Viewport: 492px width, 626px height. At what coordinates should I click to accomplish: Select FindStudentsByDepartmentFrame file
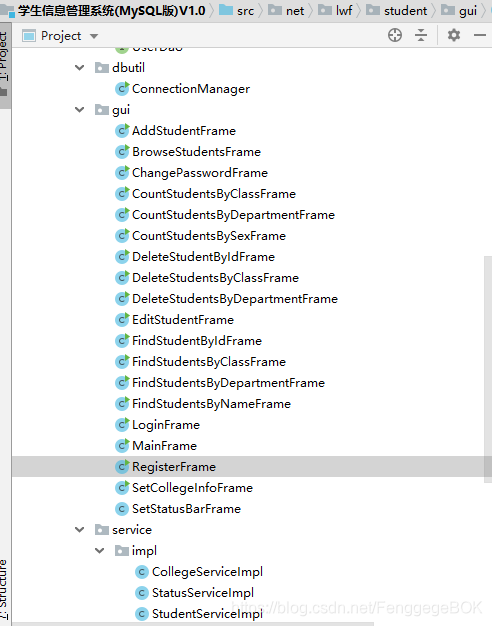[228, 383]
